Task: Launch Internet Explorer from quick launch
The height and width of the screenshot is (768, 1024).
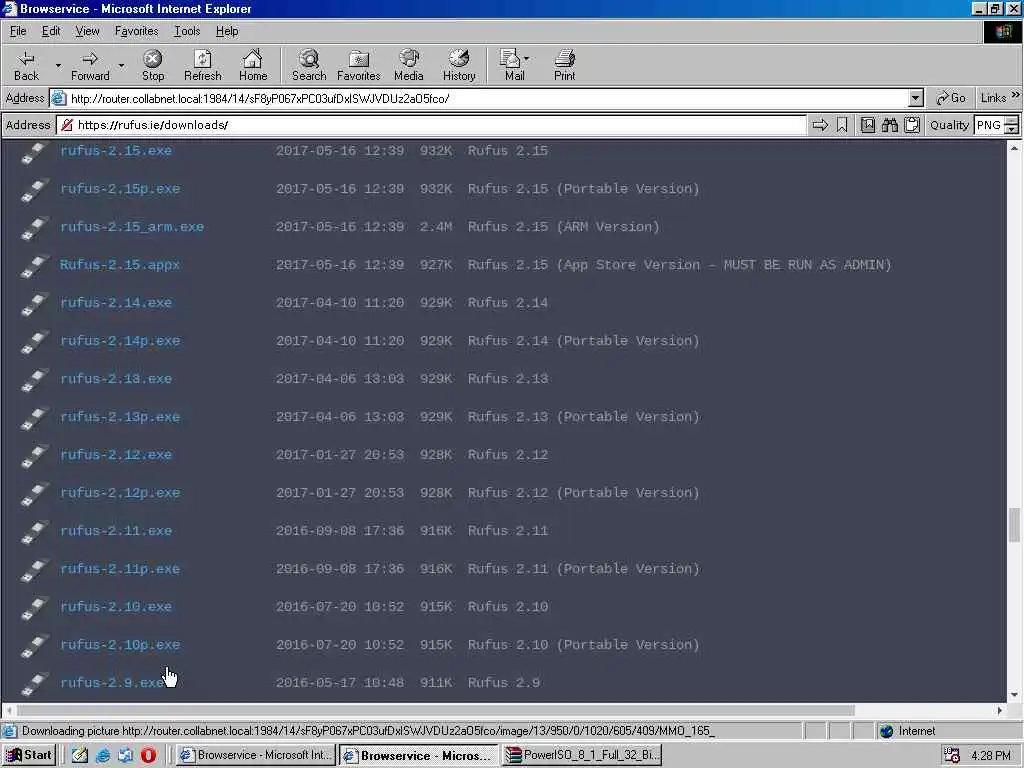Action: point(103,755)
